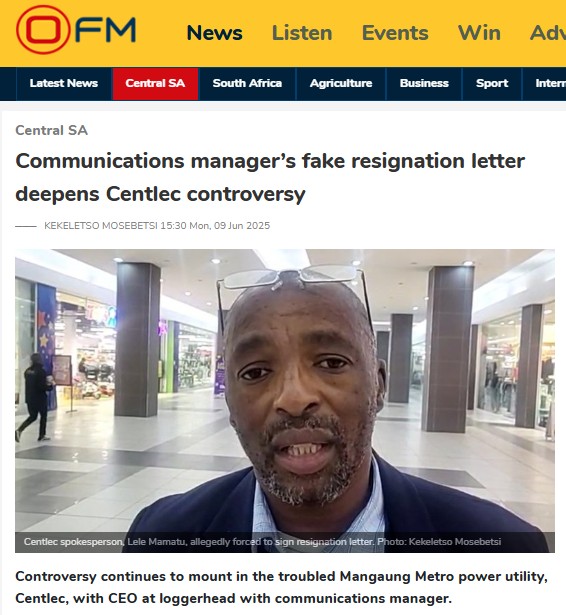Viewport: 566px width, 615px height.
Task: Switch to the Business tab
Action: tap(424, 84)
